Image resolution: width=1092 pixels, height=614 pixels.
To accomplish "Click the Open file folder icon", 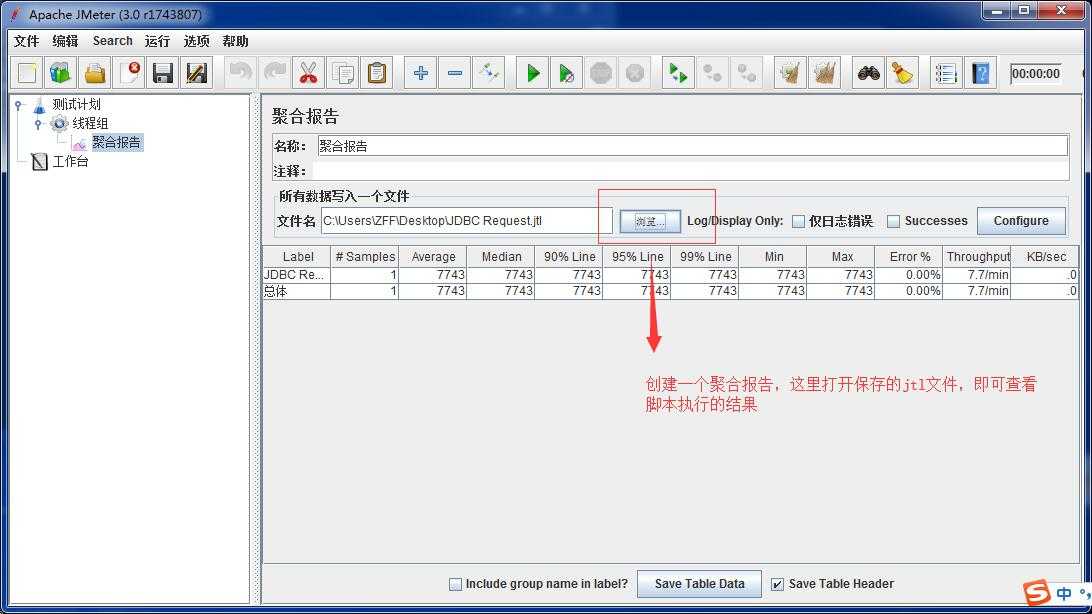I will click(95, 72).
